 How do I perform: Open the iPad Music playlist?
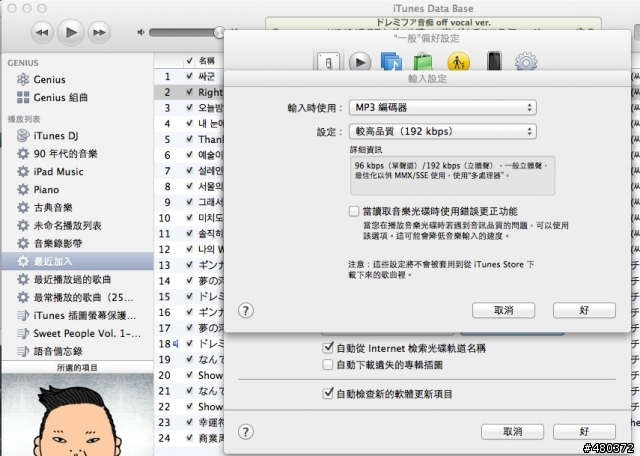click(x=78, y=171)
